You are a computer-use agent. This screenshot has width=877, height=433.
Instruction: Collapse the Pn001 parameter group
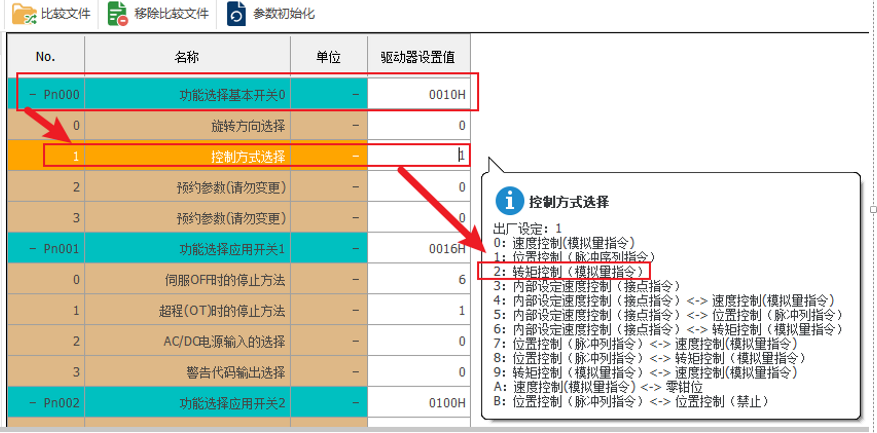32,249
